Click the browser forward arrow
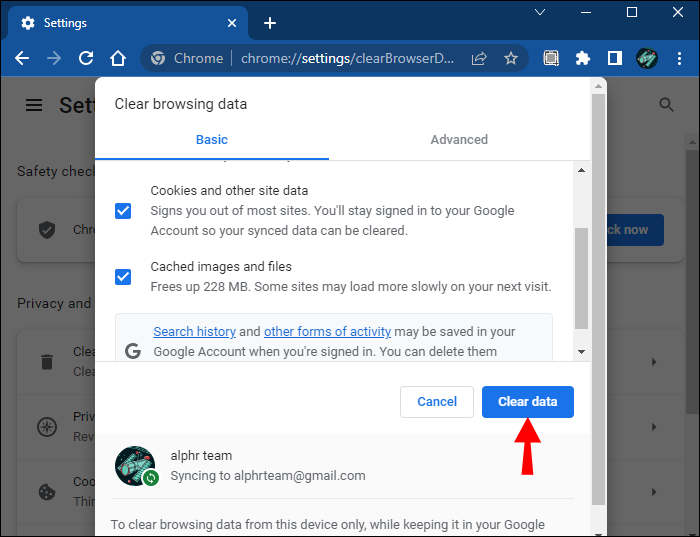 (54, 58)
